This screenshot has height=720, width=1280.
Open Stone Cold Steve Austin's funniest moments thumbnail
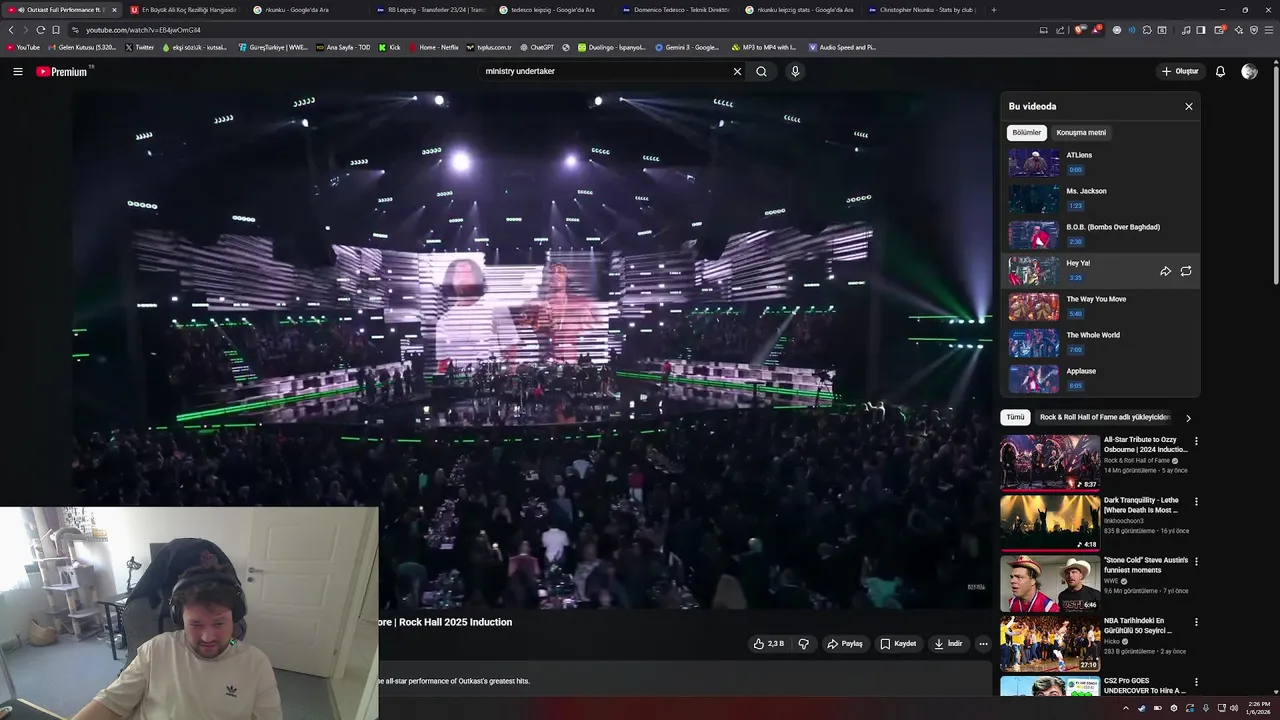[x=1050, y=583]
